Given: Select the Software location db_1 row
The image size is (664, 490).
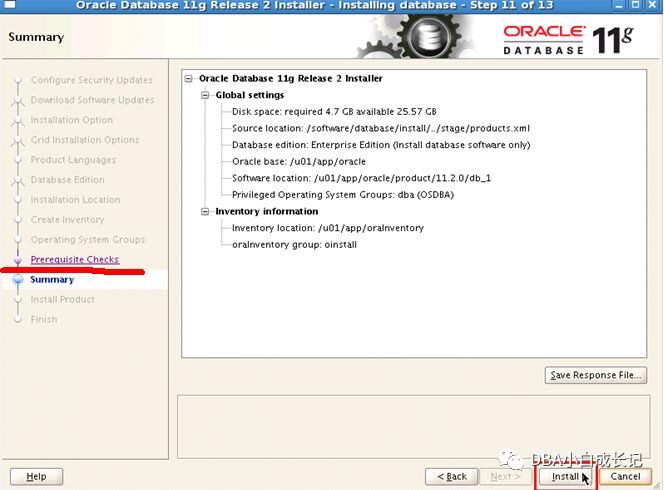Looking at the screenshot, I should coord(361,178).
